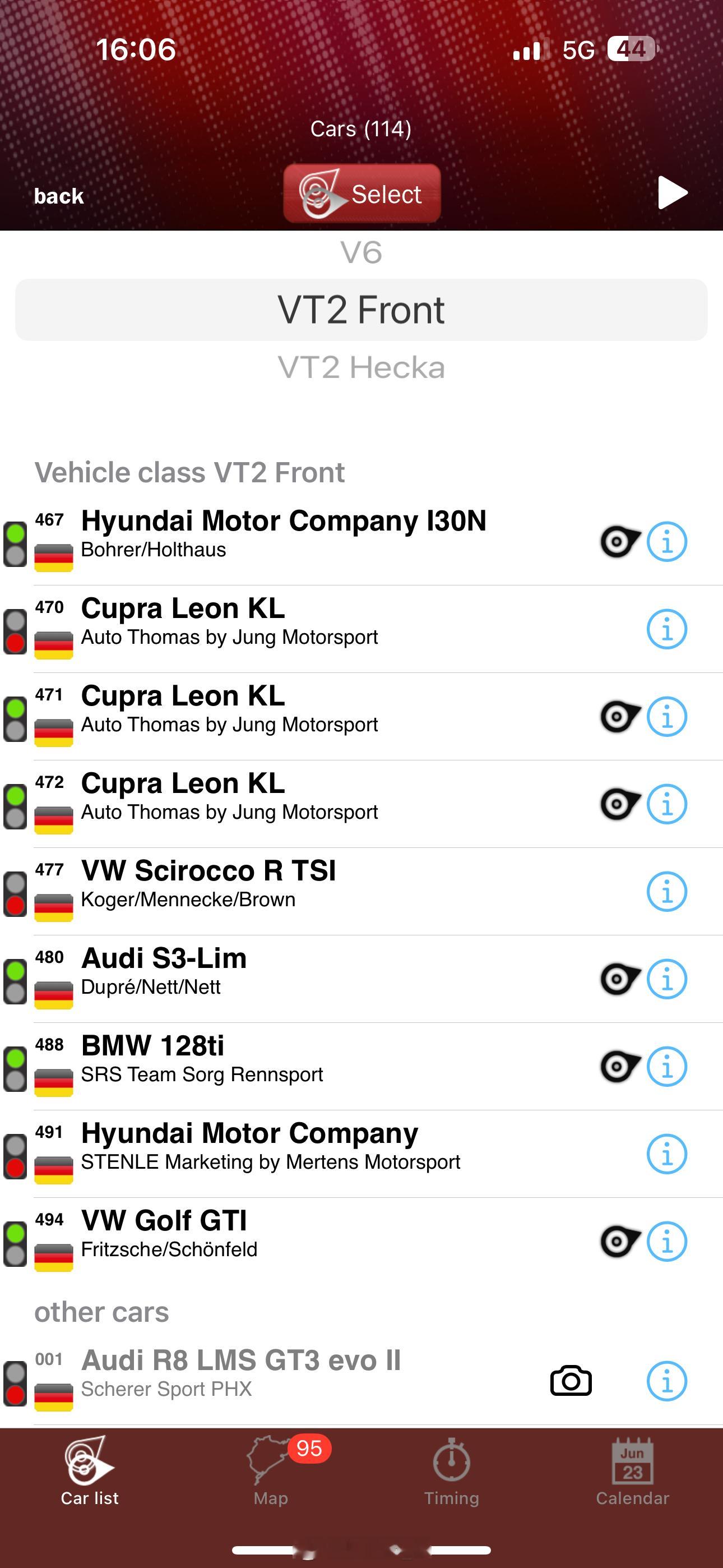Screen dimensions: 723x1568
Task: Tap the camera icon for Audi R8 LMS
Action: tap(571, 1381)
